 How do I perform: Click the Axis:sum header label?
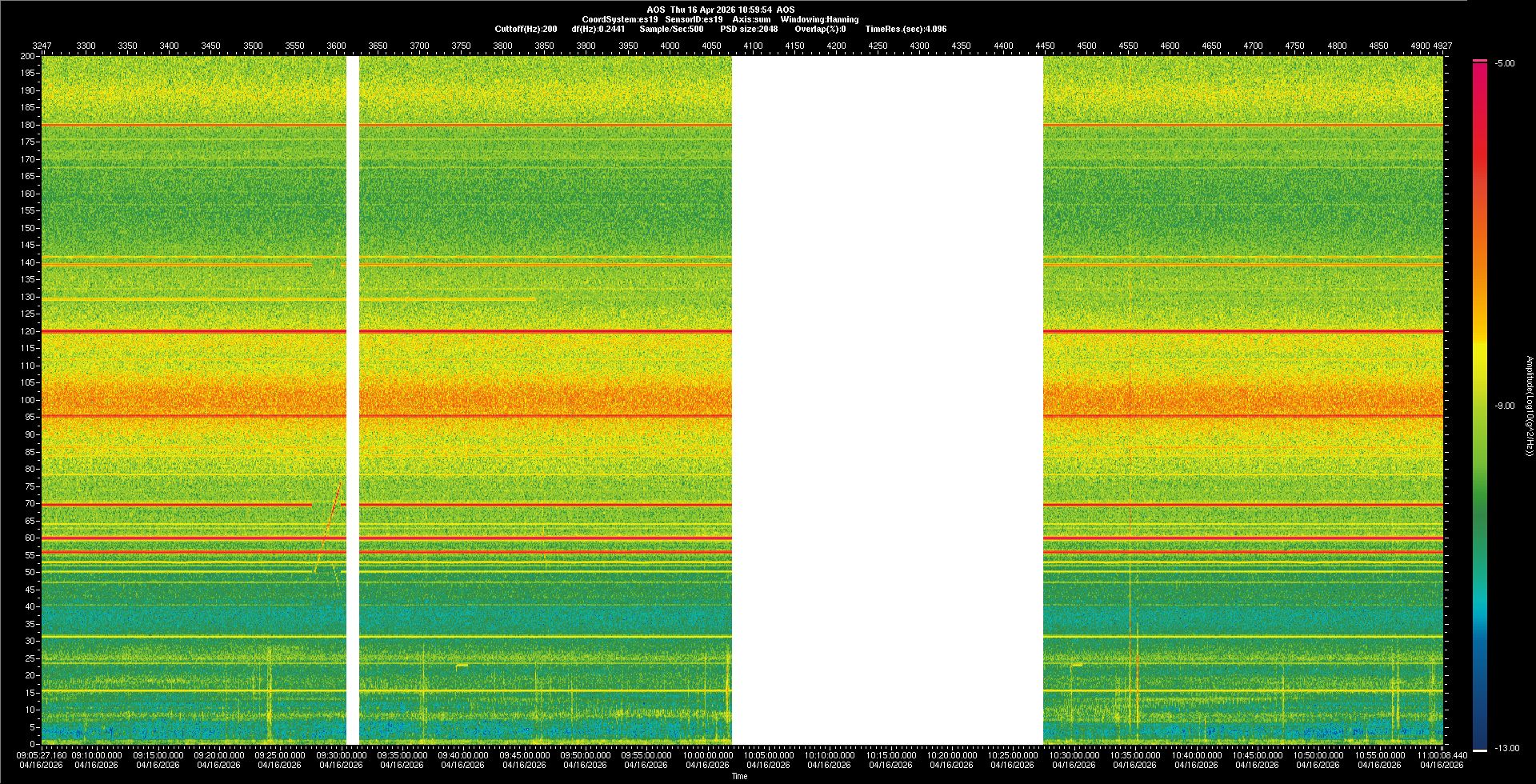751,19
